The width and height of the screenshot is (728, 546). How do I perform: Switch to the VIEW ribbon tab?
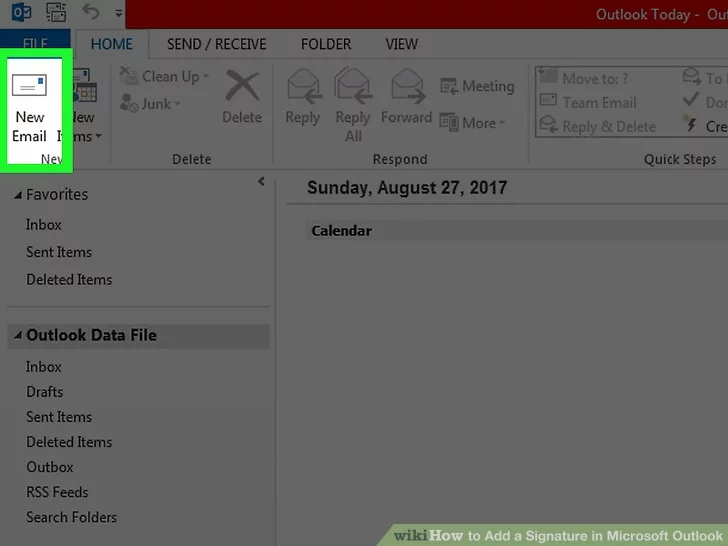click(402, 44)
